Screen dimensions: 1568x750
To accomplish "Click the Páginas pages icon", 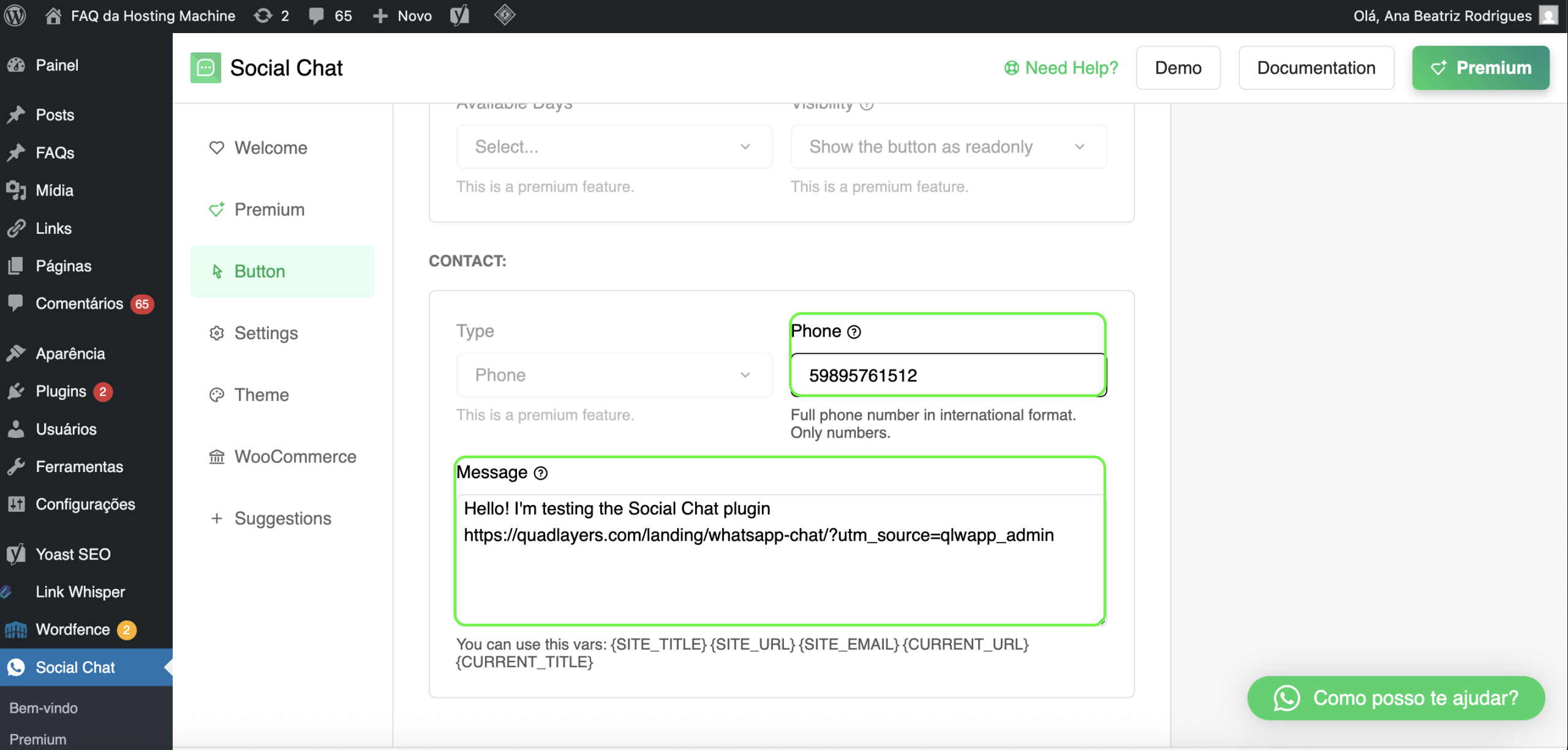I will pyautogui.click(x=17, y=266).
